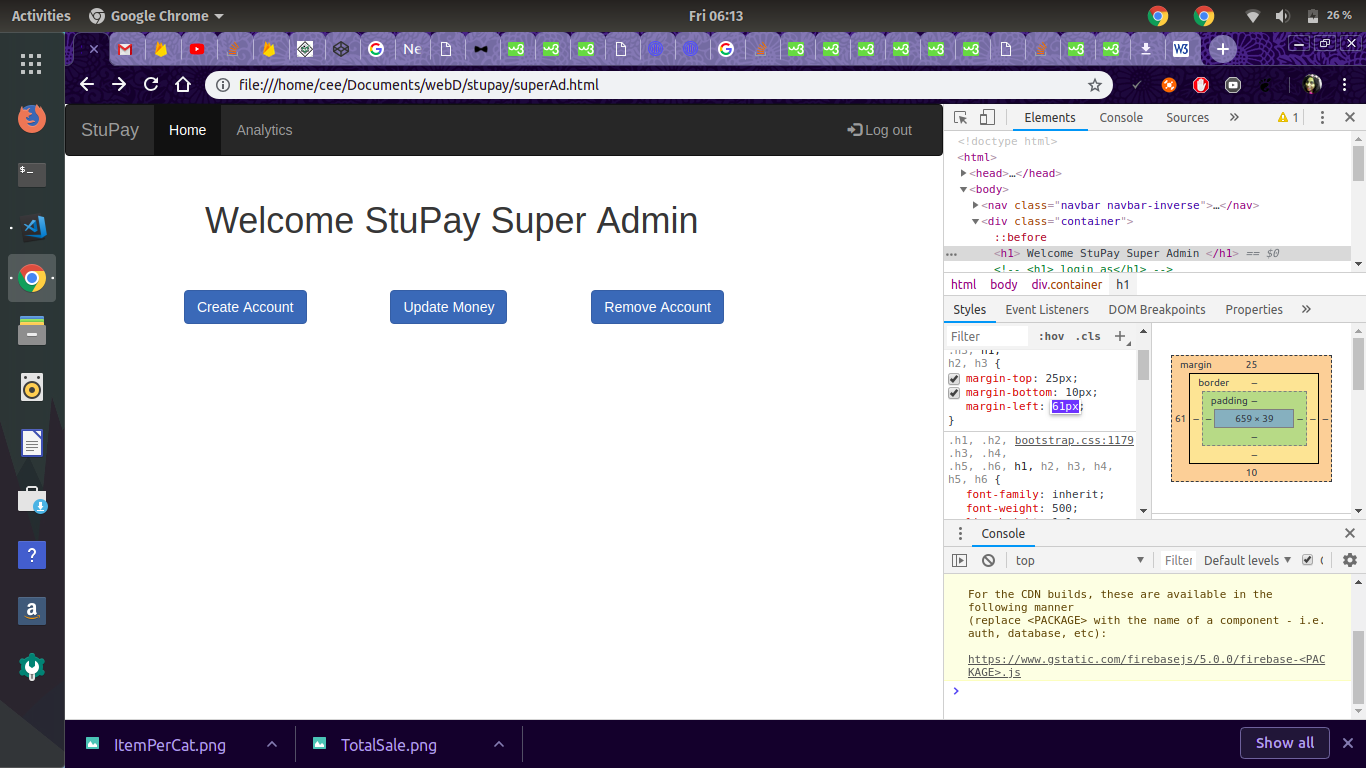Go forward in browser history

coord(119,85)
